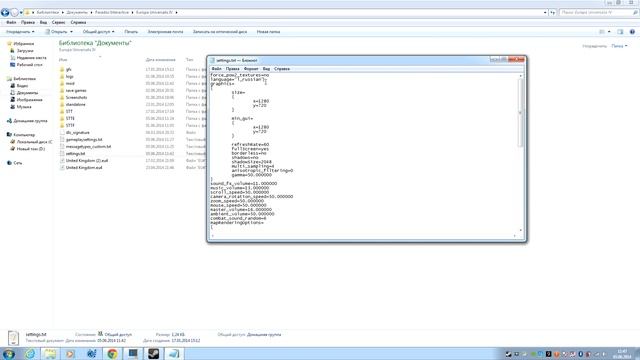
Task: Open the recent pages dropdown next to Forward
Action: 21,13
